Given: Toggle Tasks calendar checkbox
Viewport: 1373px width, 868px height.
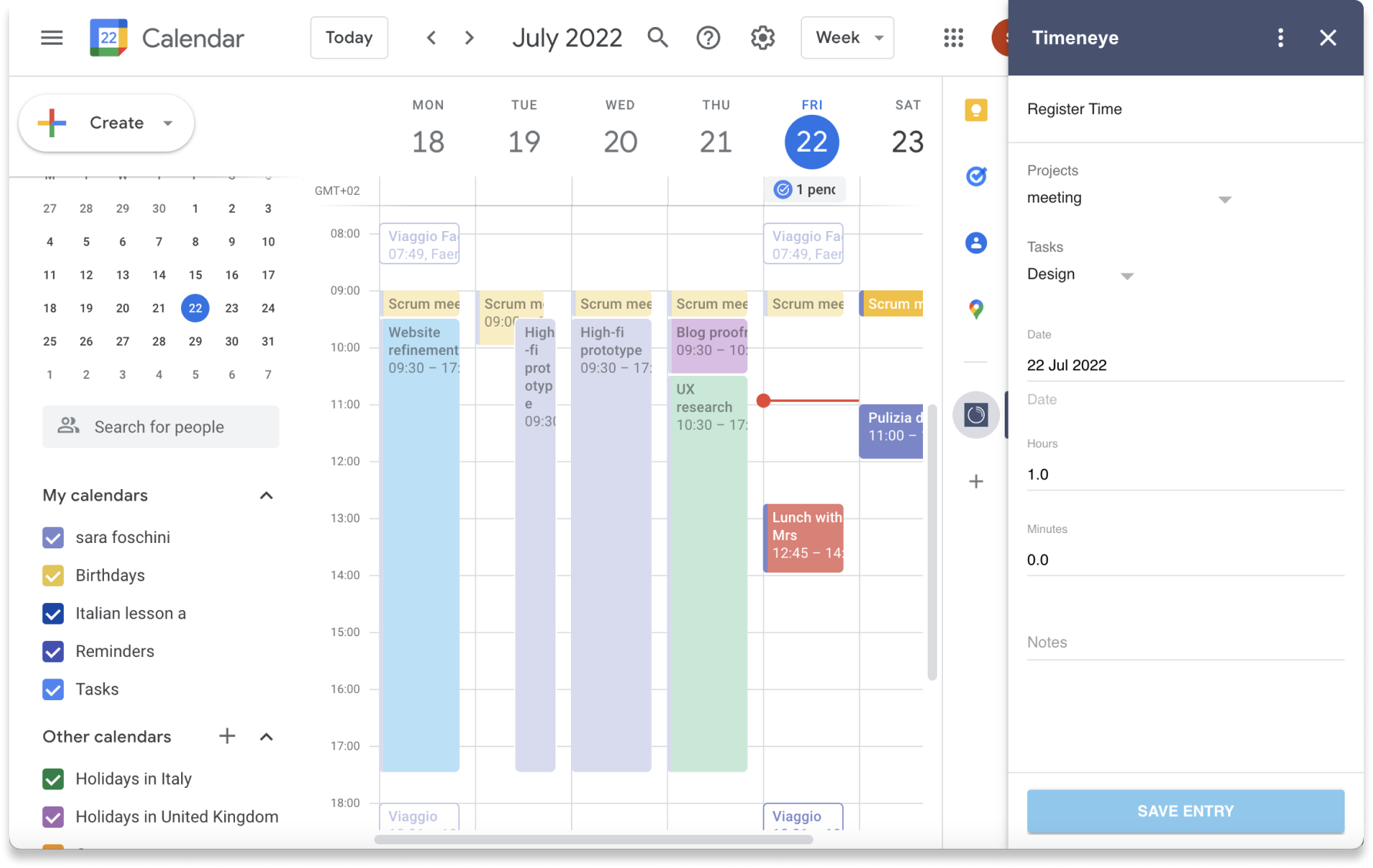Looking at the screenshot, I should point(53,689).
